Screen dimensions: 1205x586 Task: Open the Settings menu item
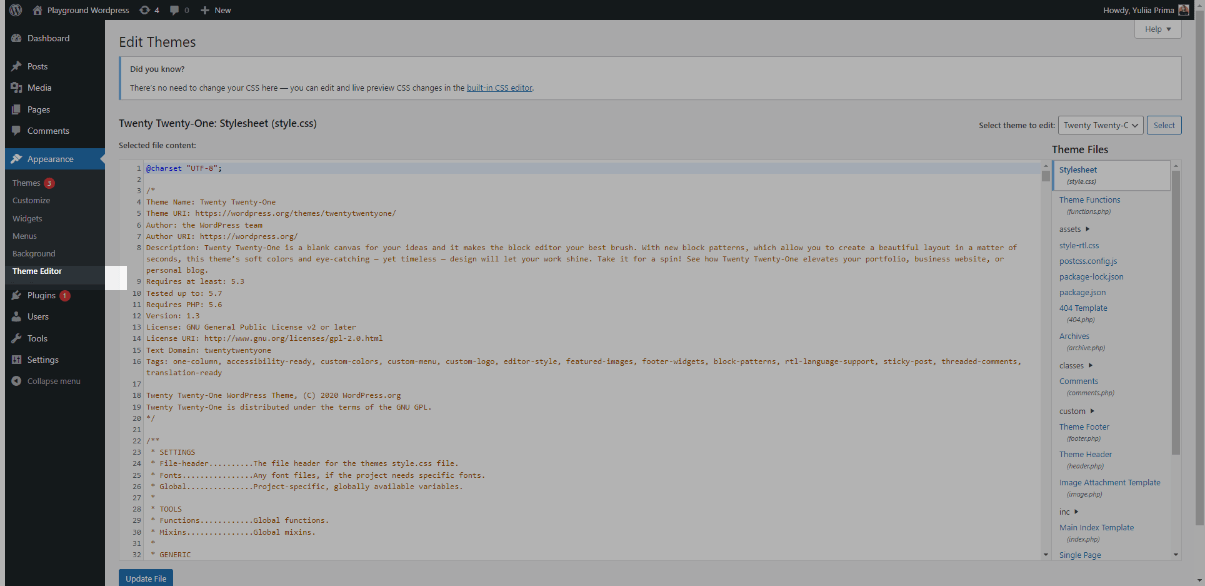click(42, 360)
